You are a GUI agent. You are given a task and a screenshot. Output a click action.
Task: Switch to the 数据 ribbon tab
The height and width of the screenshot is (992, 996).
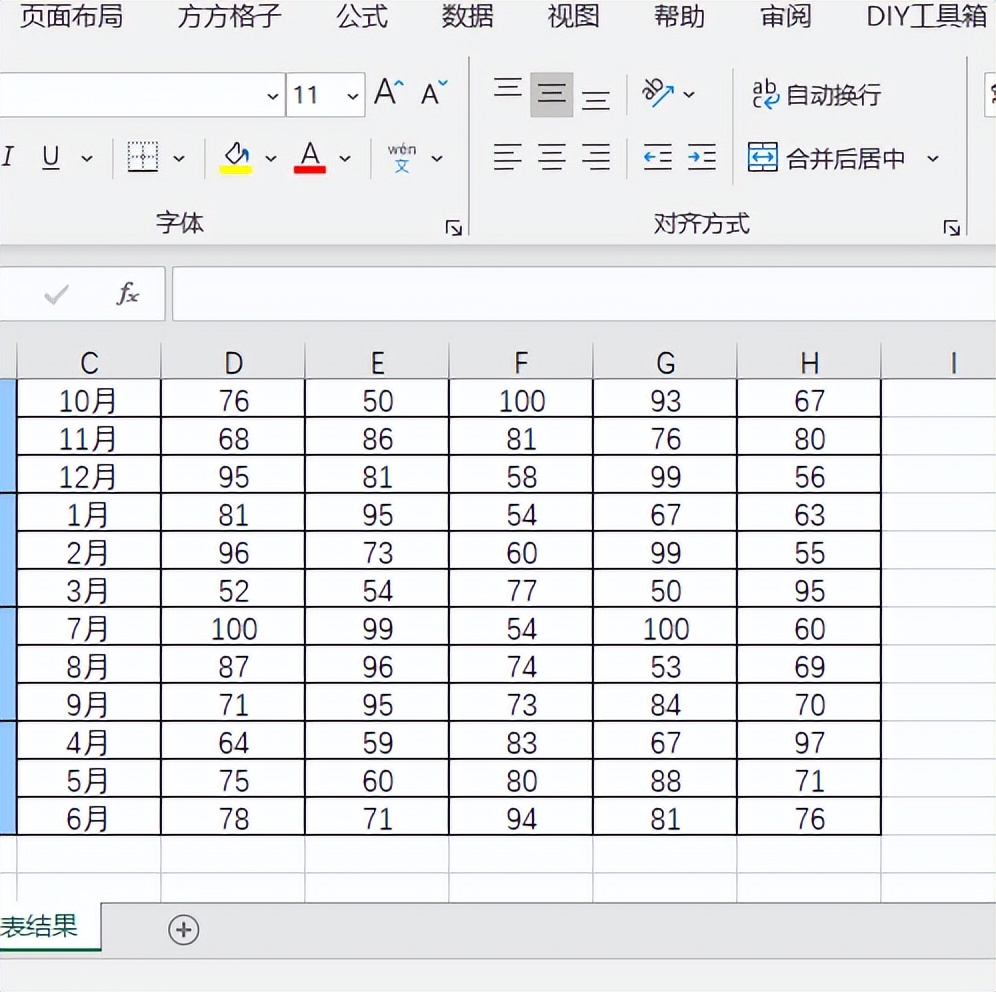pyautogui.click(x=468, y=17)
